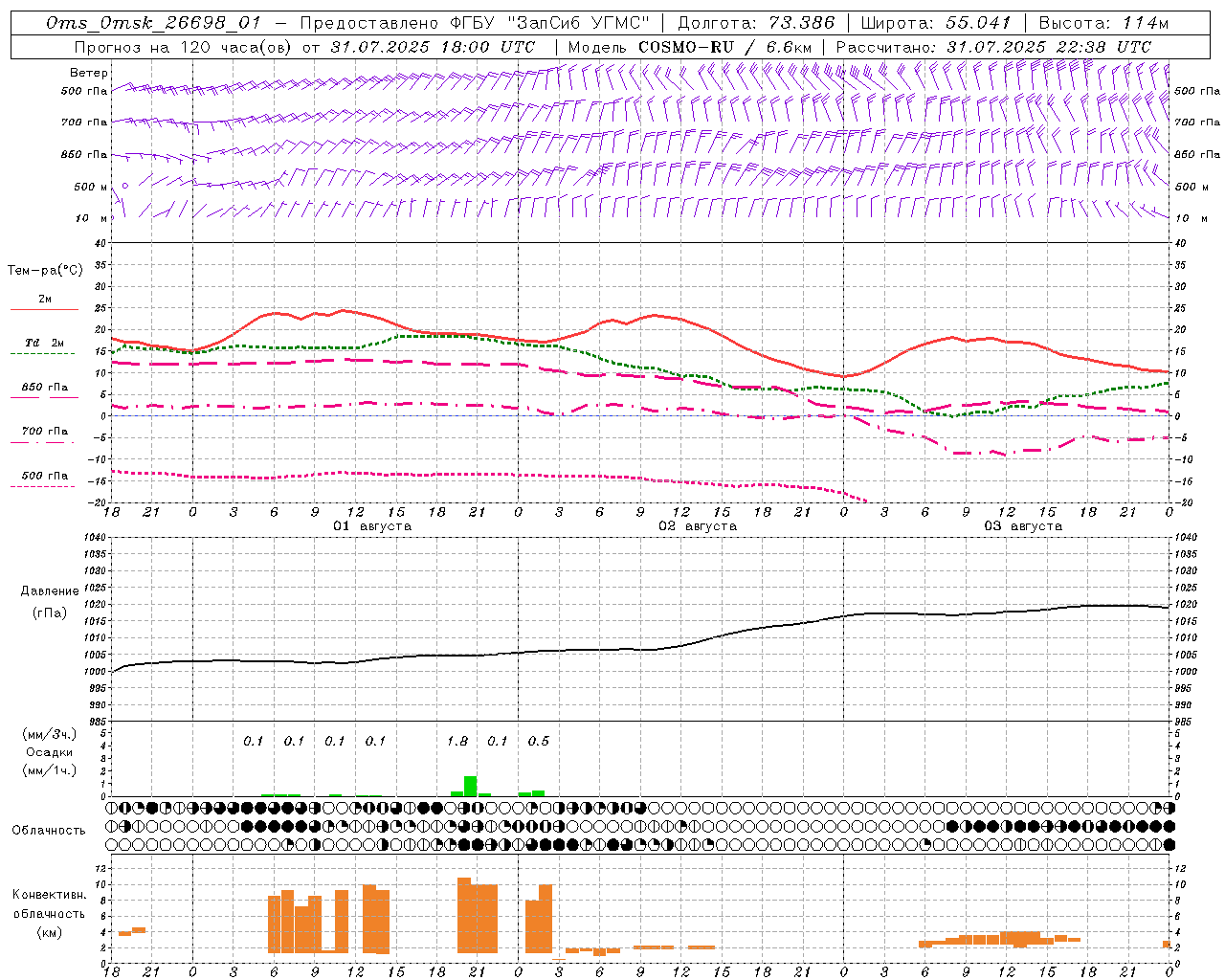Click the Облачность panel label

49,831
